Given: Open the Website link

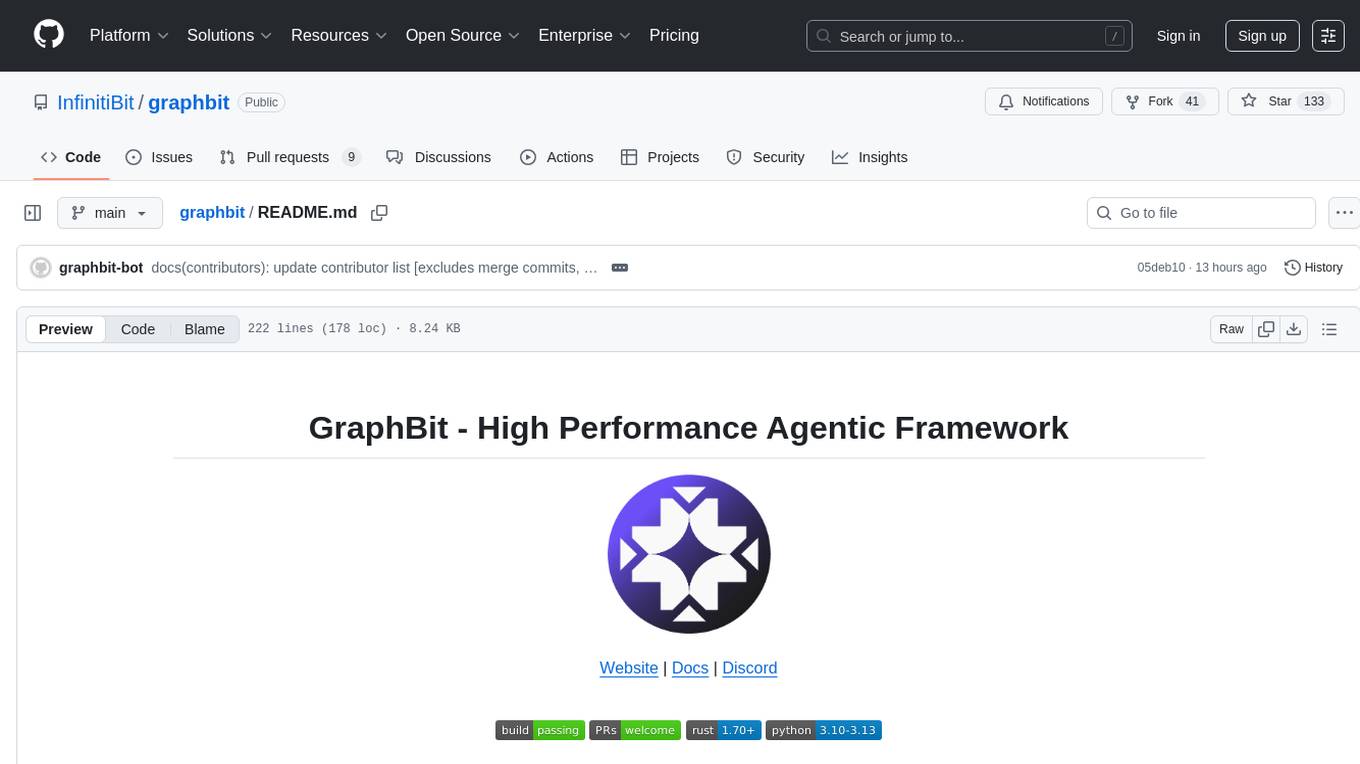Looking at the screenshot, I should click(629, 668).
